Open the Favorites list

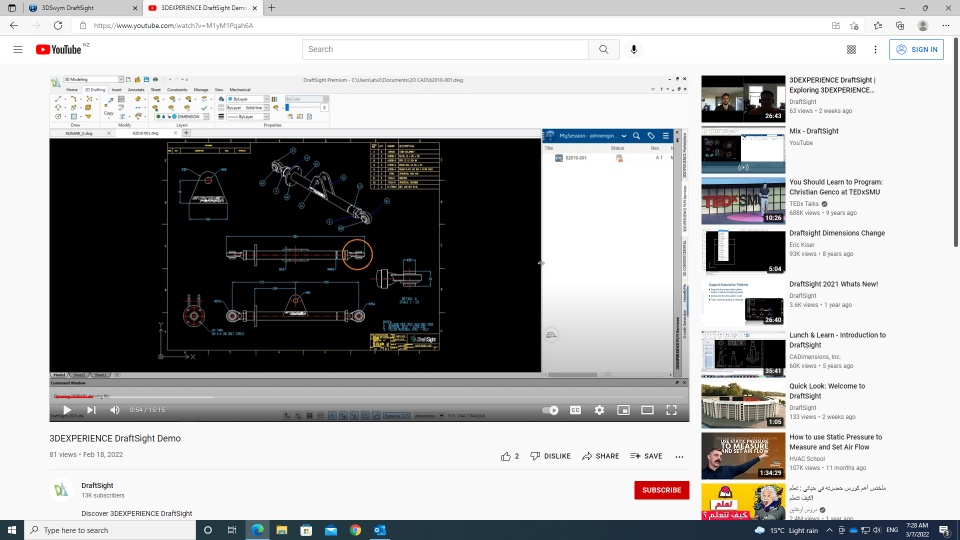coord(878,26)
